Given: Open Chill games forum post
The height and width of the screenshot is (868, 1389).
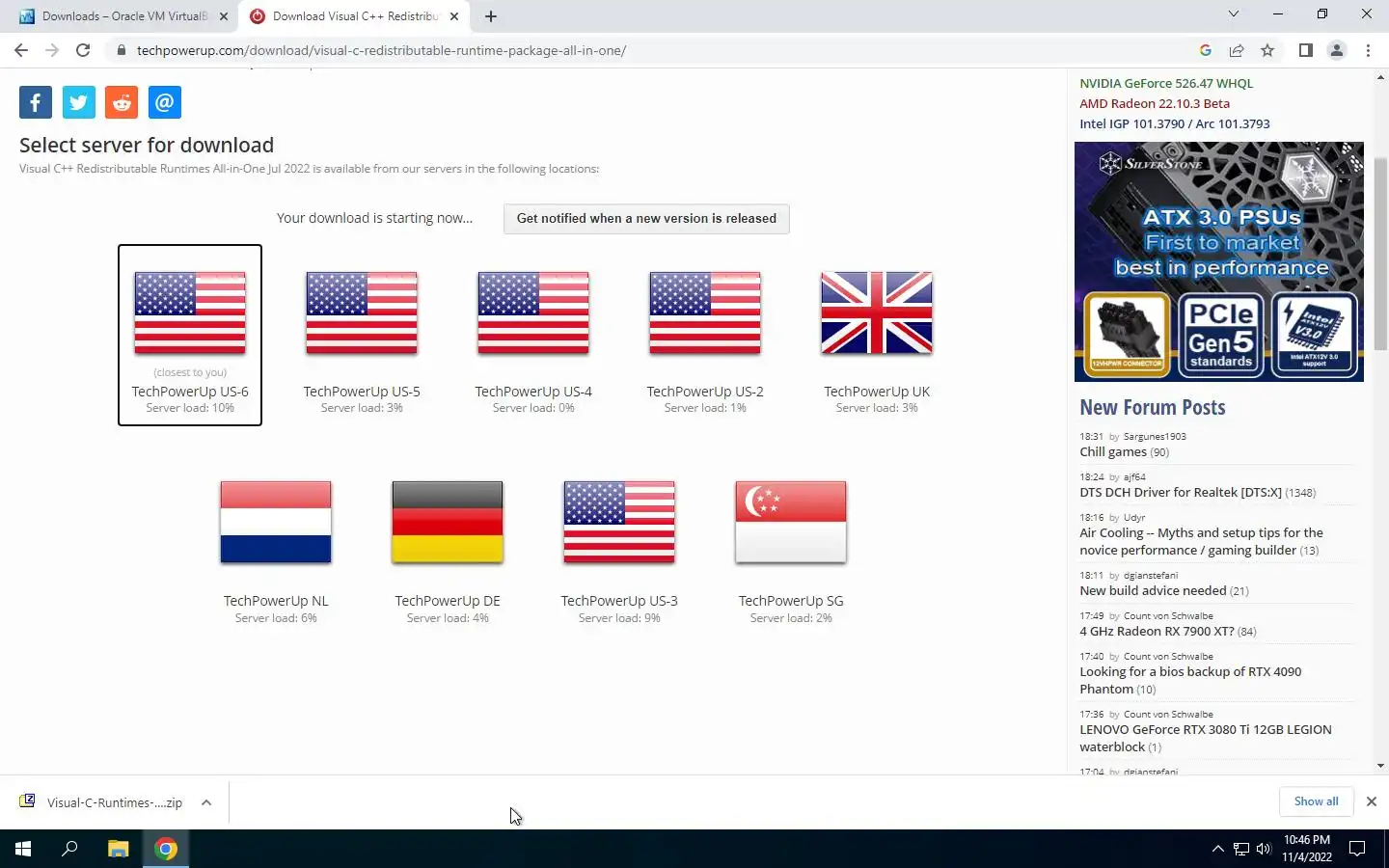Looking at the screenshot, I should [1113, 452].
